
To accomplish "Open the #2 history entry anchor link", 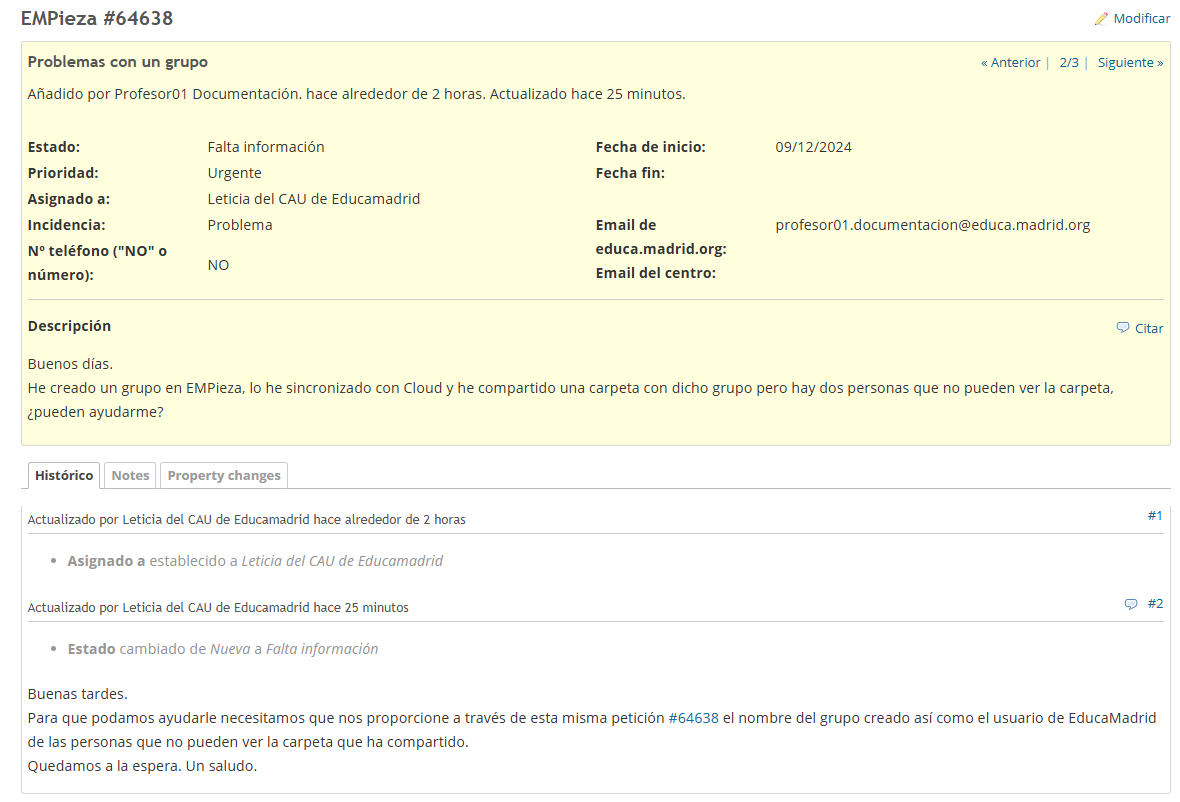I will tap(1155, 604).
